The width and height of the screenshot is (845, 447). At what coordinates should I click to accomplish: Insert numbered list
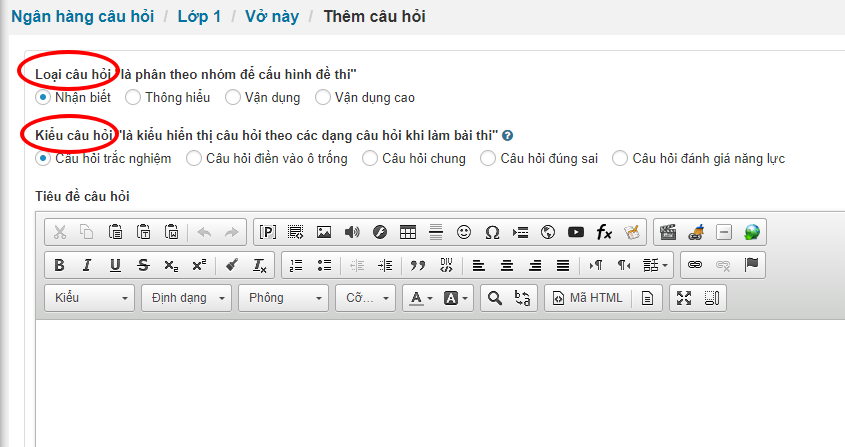pos(296,265)
